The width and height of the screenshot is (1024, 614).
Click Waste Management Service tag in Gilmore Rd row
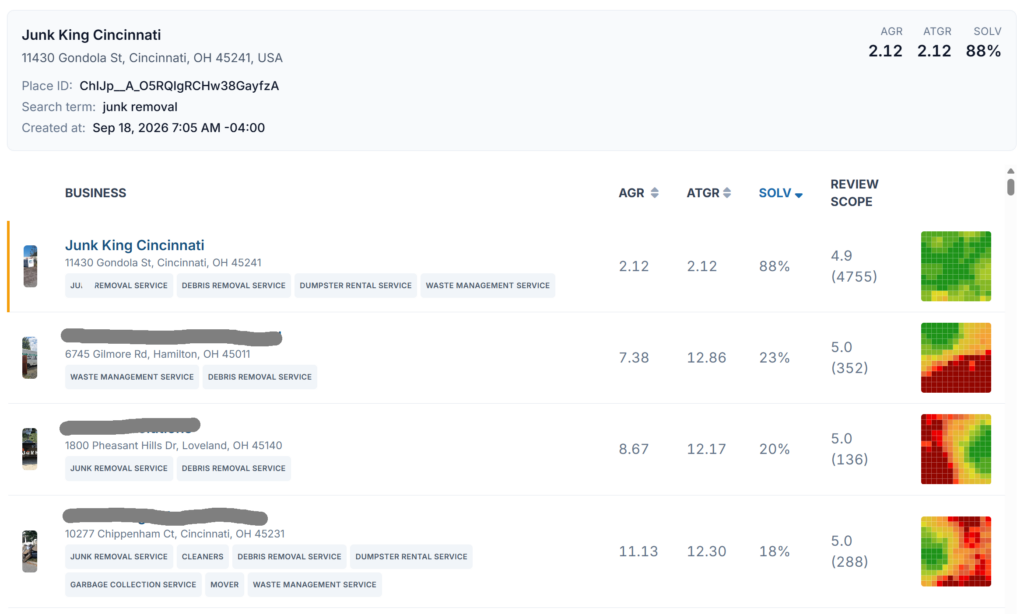coord(132,377)
